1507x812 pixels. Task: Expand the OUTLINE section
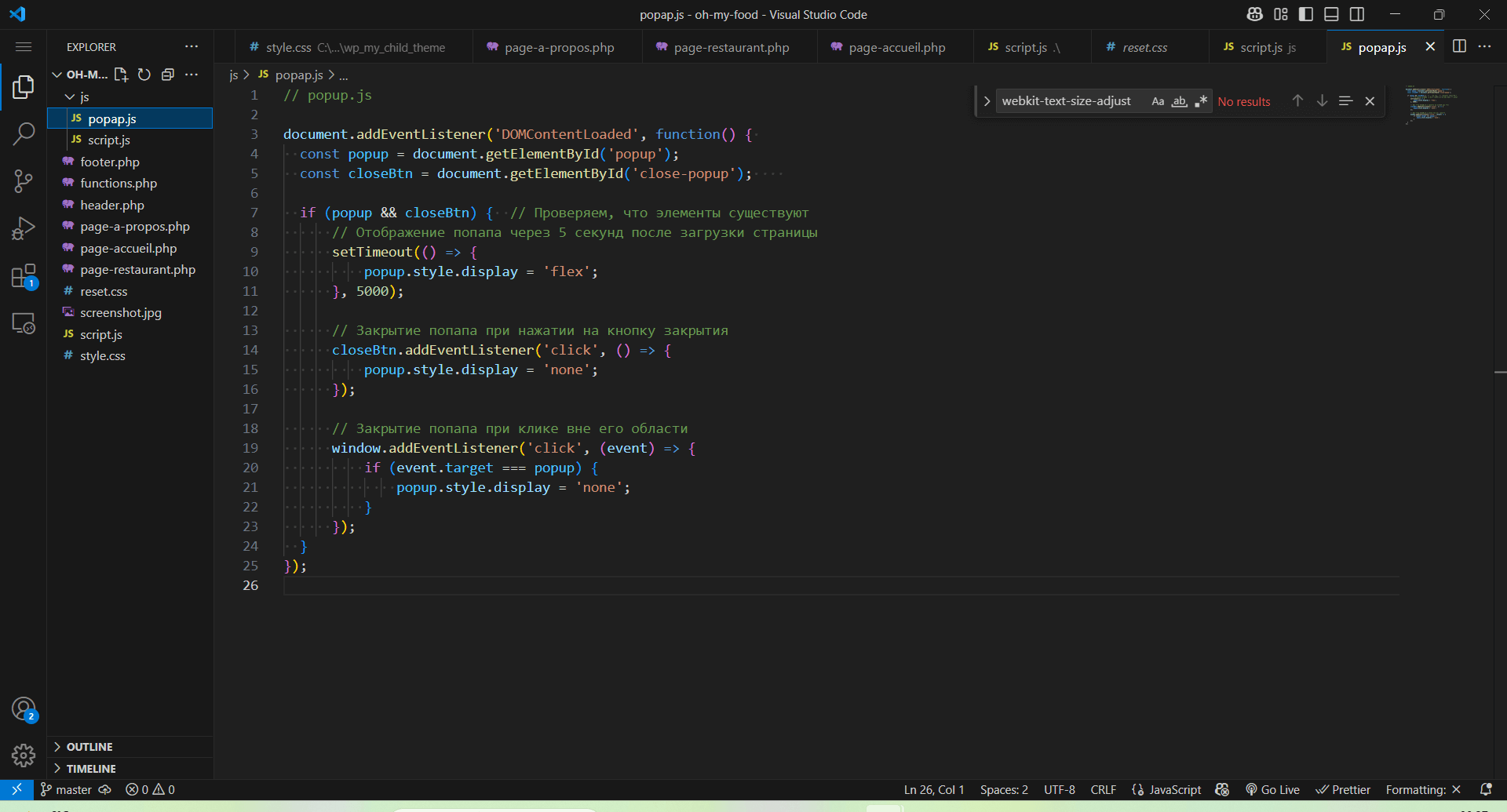130,747
